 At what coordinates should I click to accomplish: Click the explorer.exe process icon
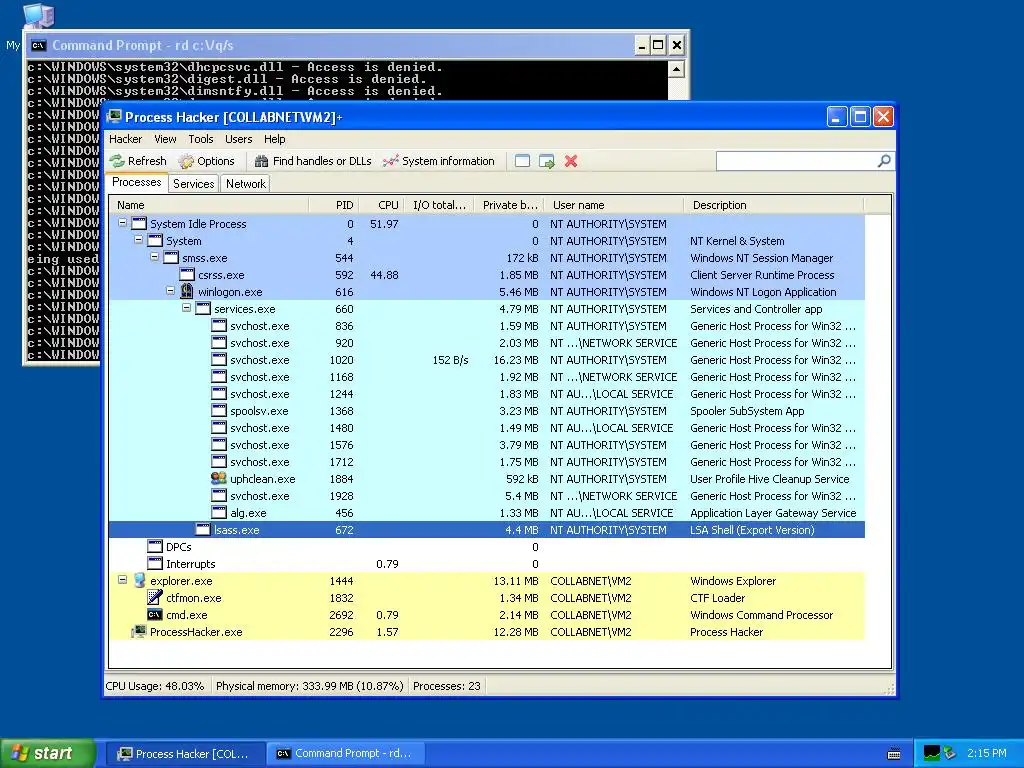click(139, 581)
